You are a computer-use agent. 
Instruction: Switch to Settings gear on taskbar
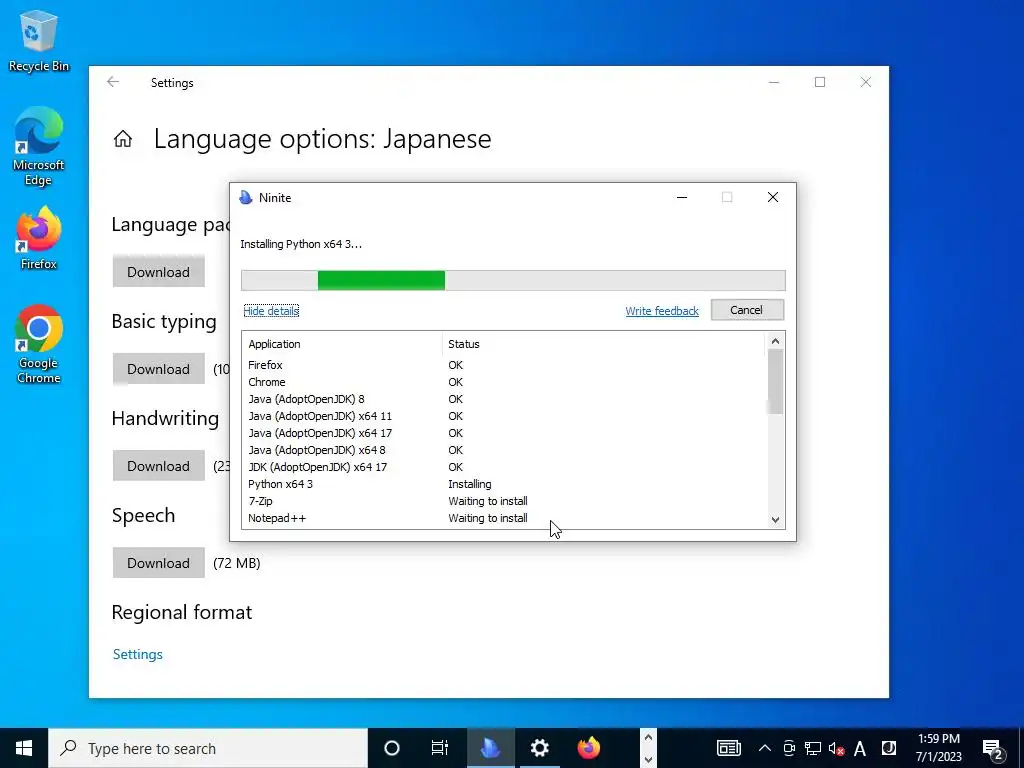pos(539,748)
